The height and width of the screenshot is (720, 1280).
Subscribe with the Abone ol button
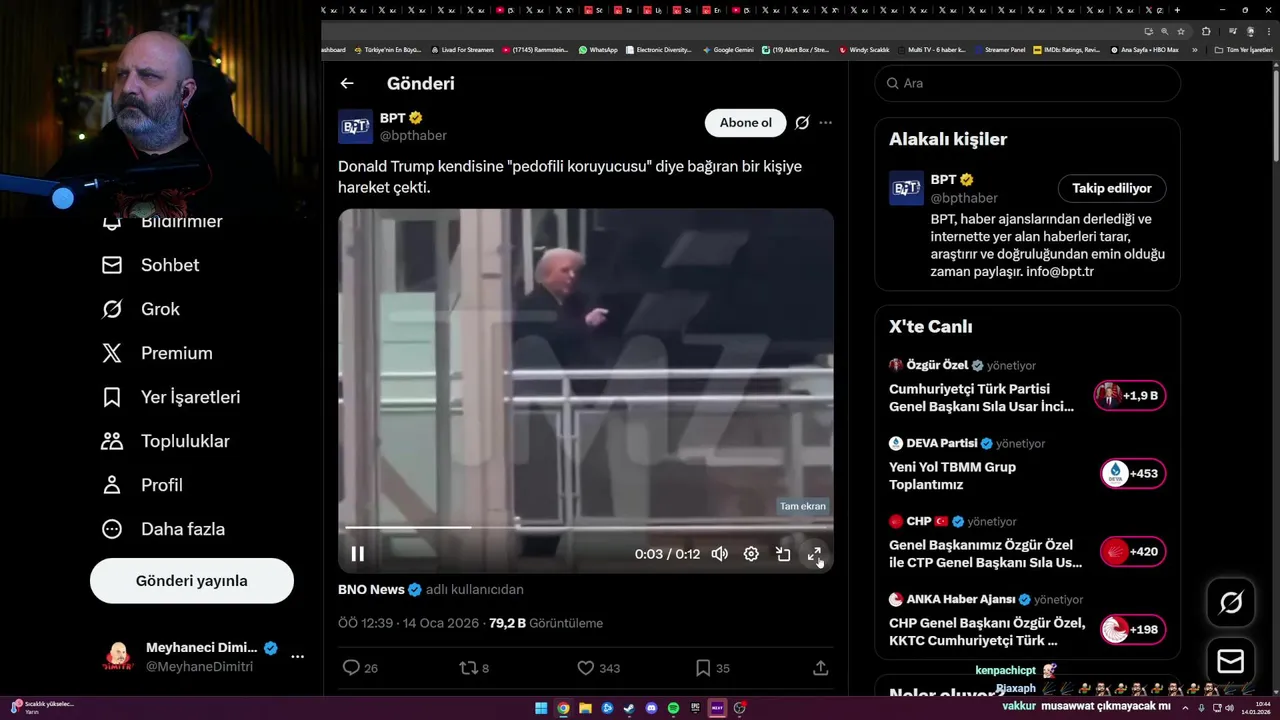[x=745, y=123]
